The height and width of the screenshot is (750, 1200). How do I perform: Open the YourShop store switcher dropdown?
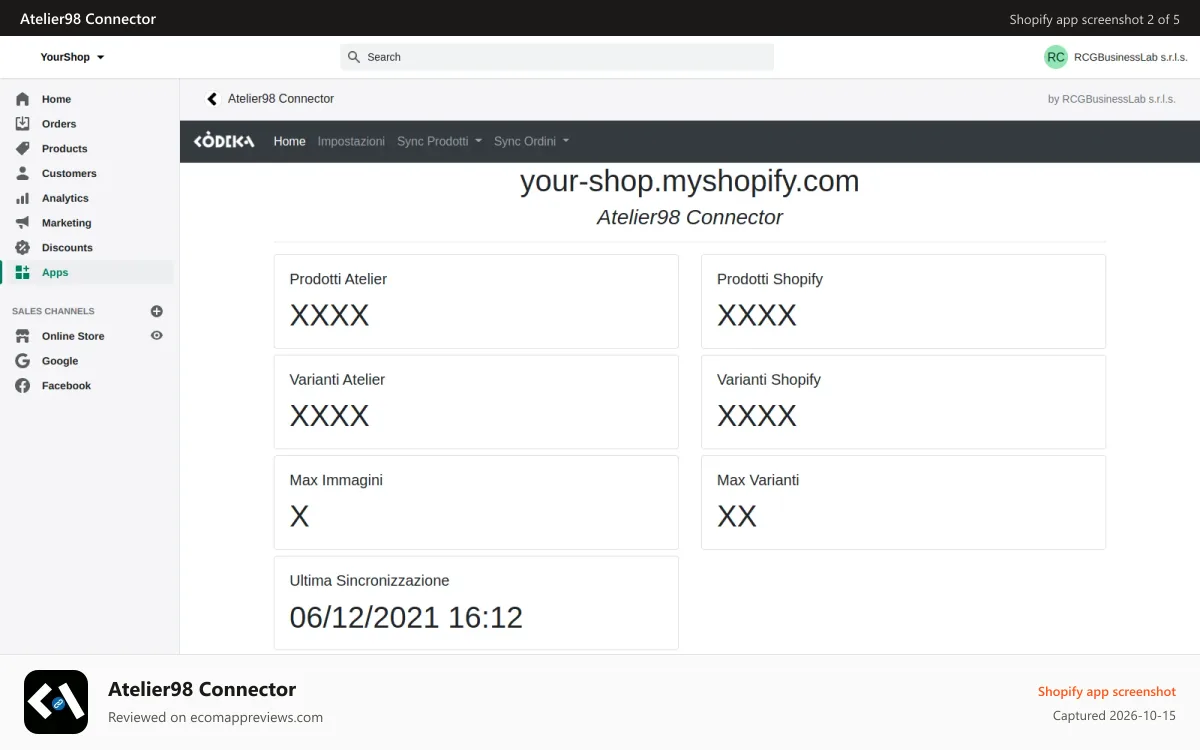click(72, 57)
